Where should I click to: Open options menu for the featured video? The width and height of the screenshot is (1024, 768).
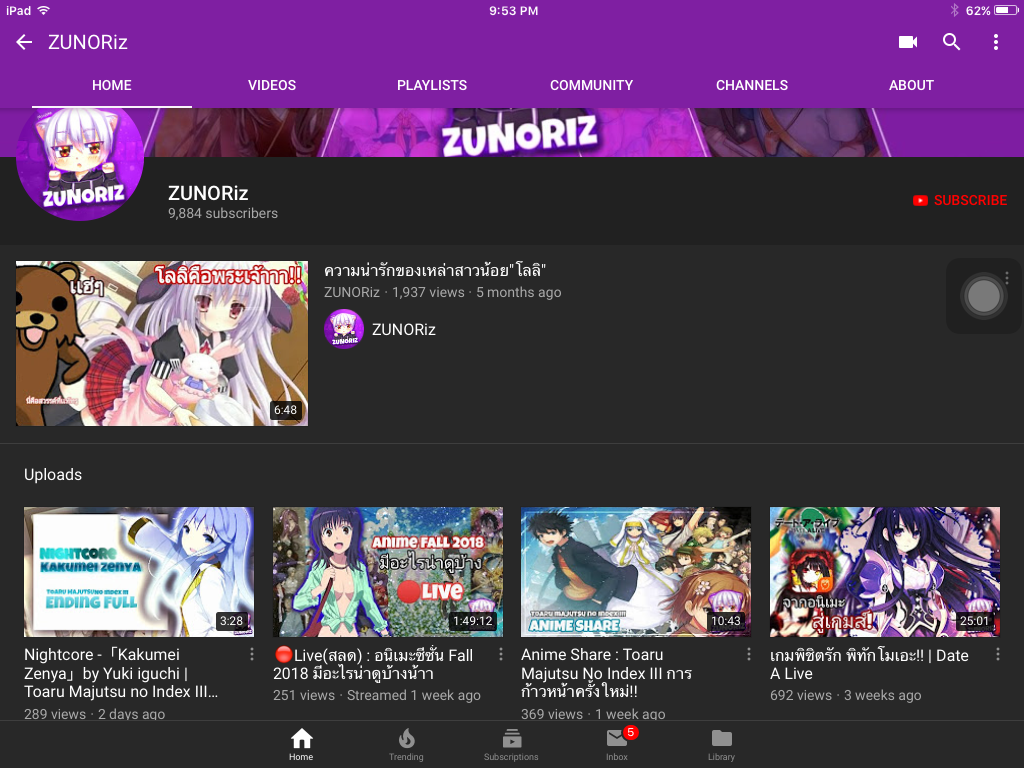tap(1007, 278)
